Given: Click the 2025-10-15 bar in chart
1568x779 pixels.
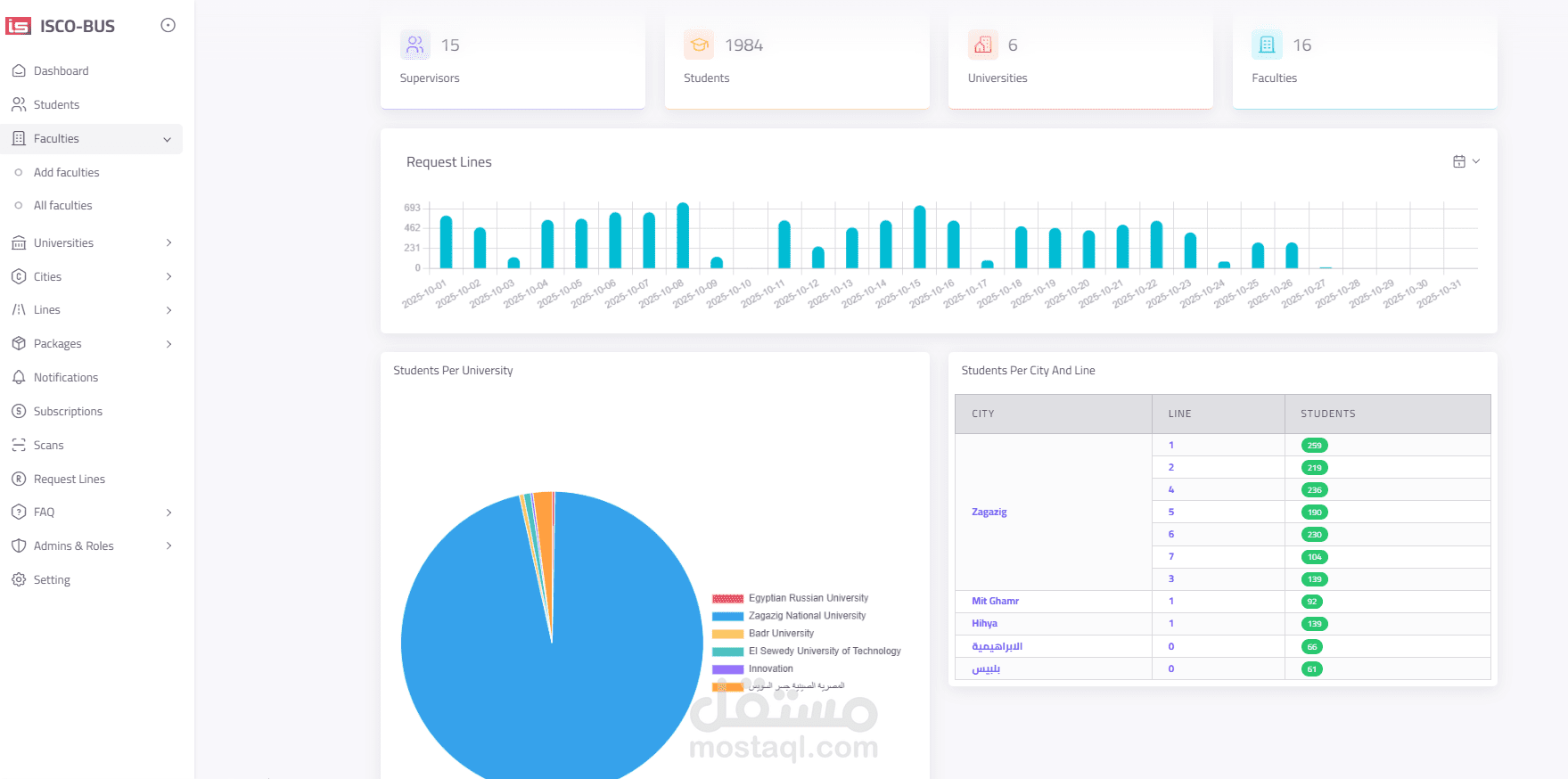Looking at the screenshot, I should (920, 237).
